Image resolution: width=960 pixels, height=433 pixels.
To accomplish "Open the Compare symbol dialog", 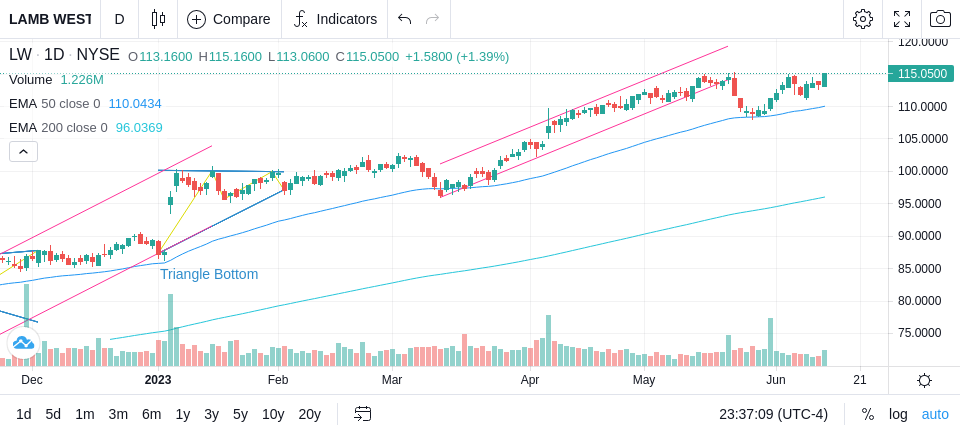I will click(x=229, y=19).
